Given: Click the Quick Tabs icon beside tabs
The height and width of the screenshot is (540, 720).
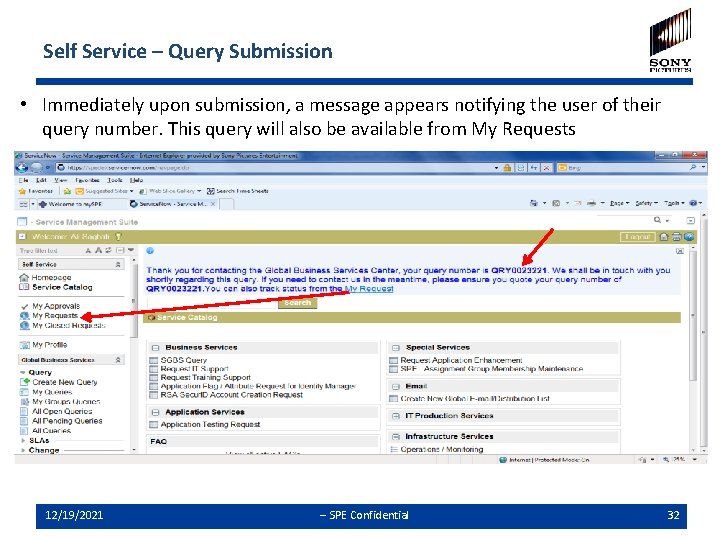Looking at the screenshot, I should pyautogui.click(x=24, y=204).
